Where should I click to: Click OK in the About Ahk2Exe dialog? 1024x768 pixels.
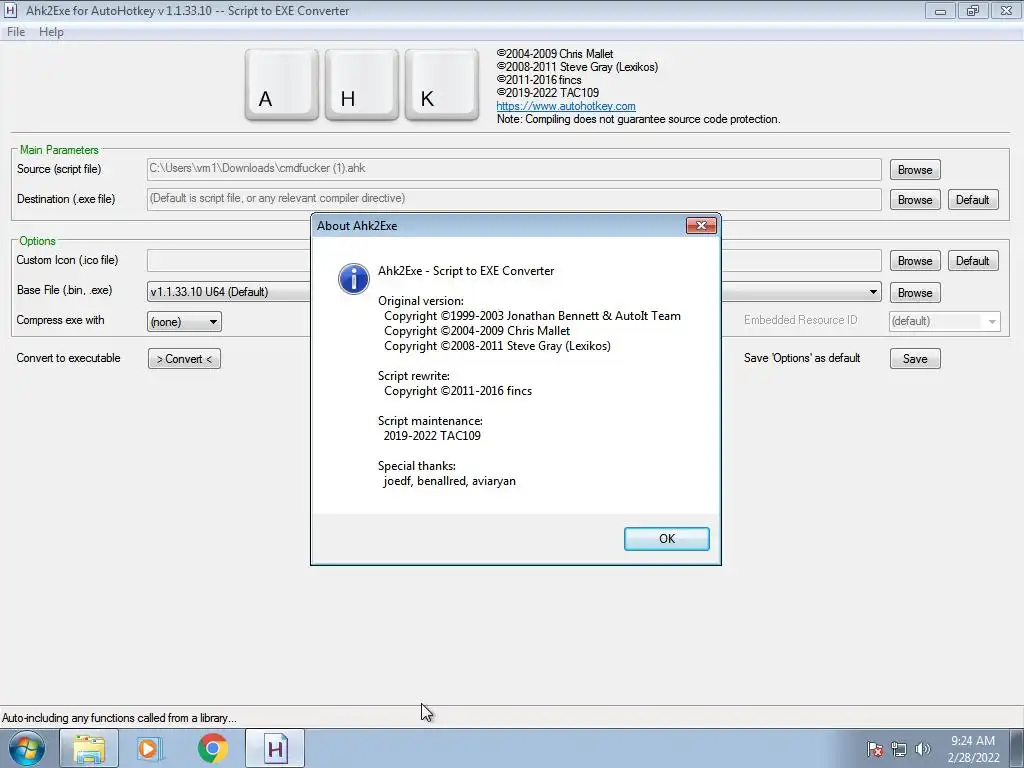(666, 539)
